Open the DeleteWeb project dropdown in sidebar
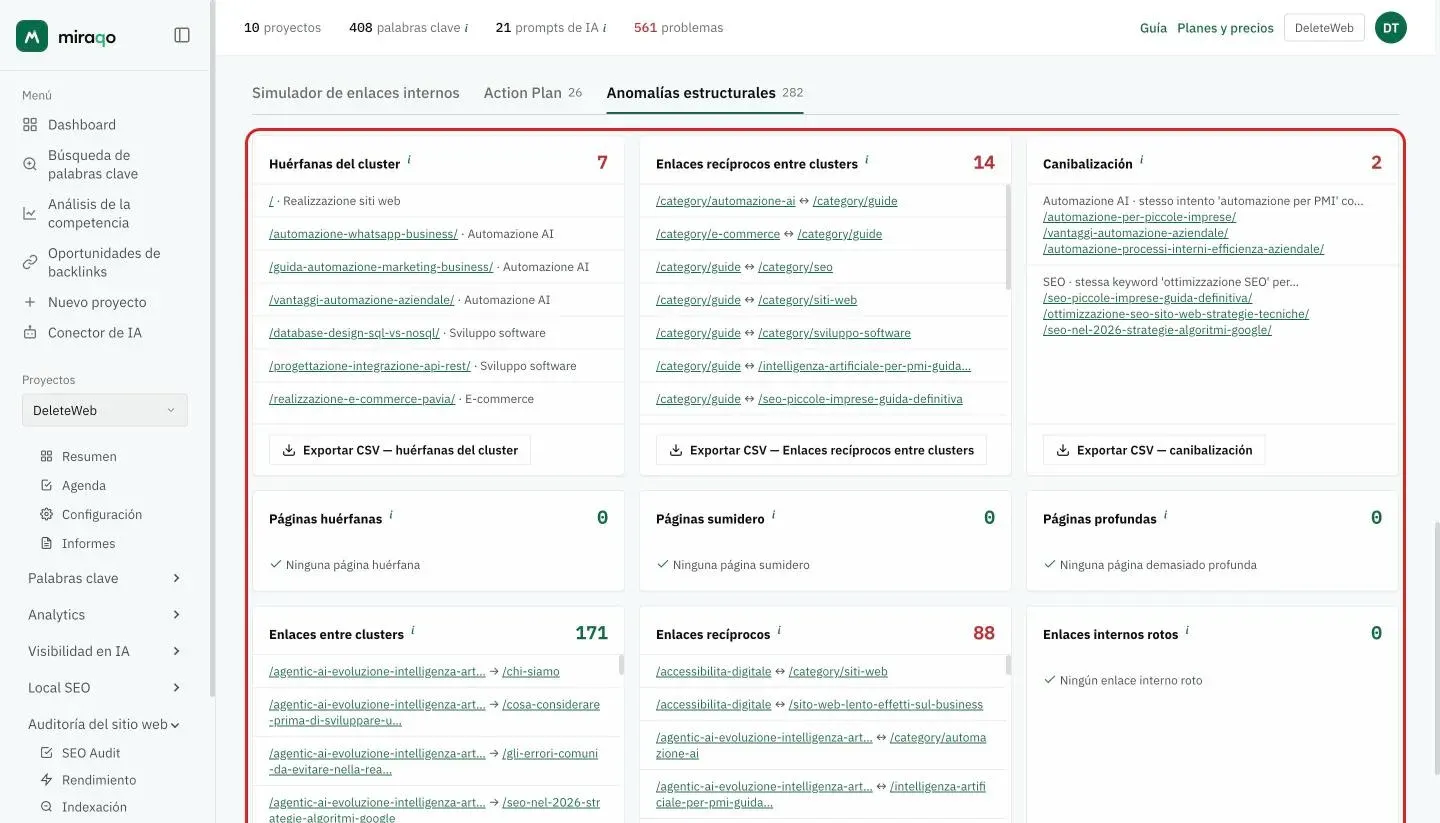This screenshot has height=823, width=1440. [105, 410]
